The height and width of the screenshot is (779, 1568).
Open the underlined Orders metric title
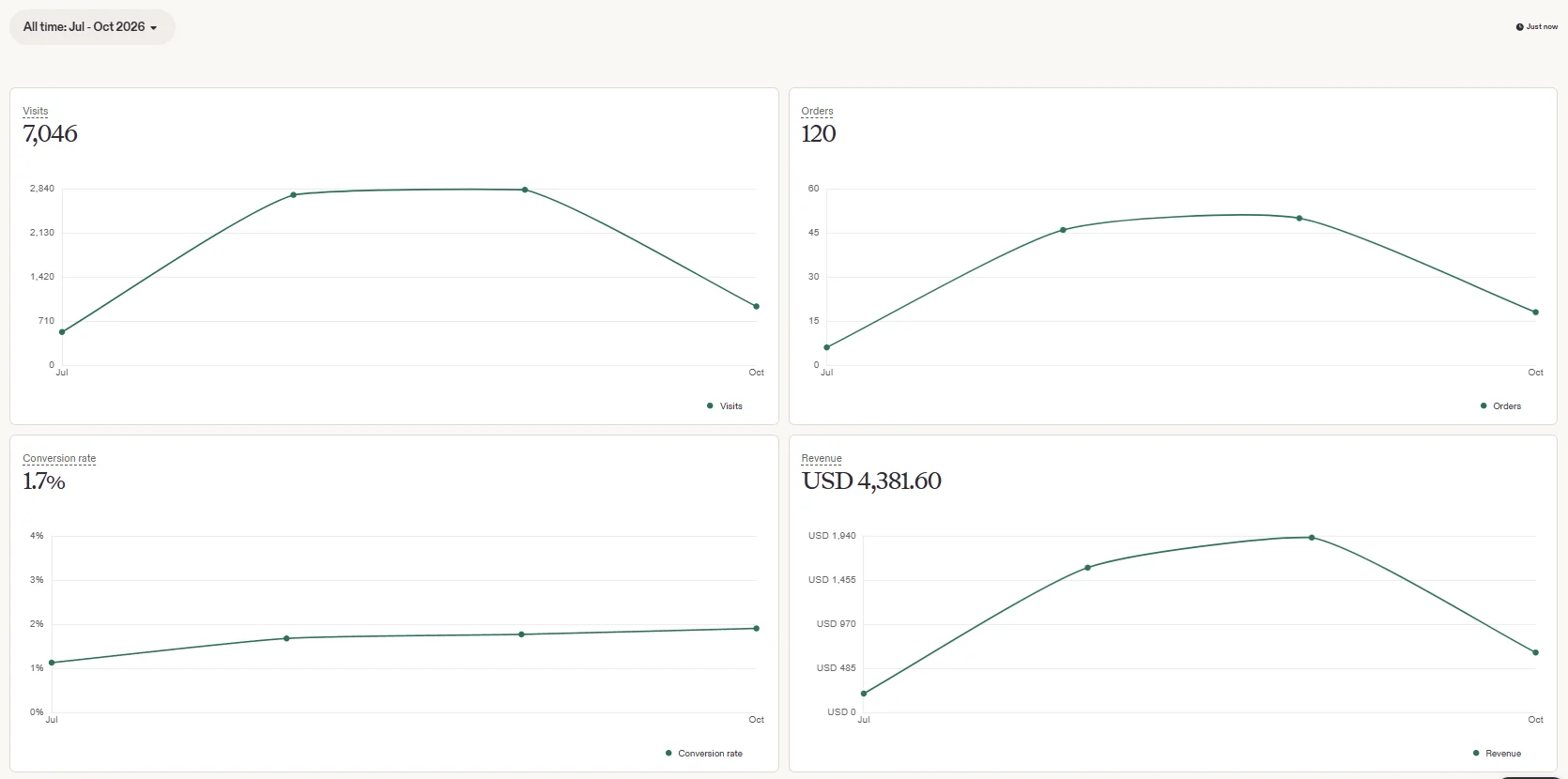[817, 111]
